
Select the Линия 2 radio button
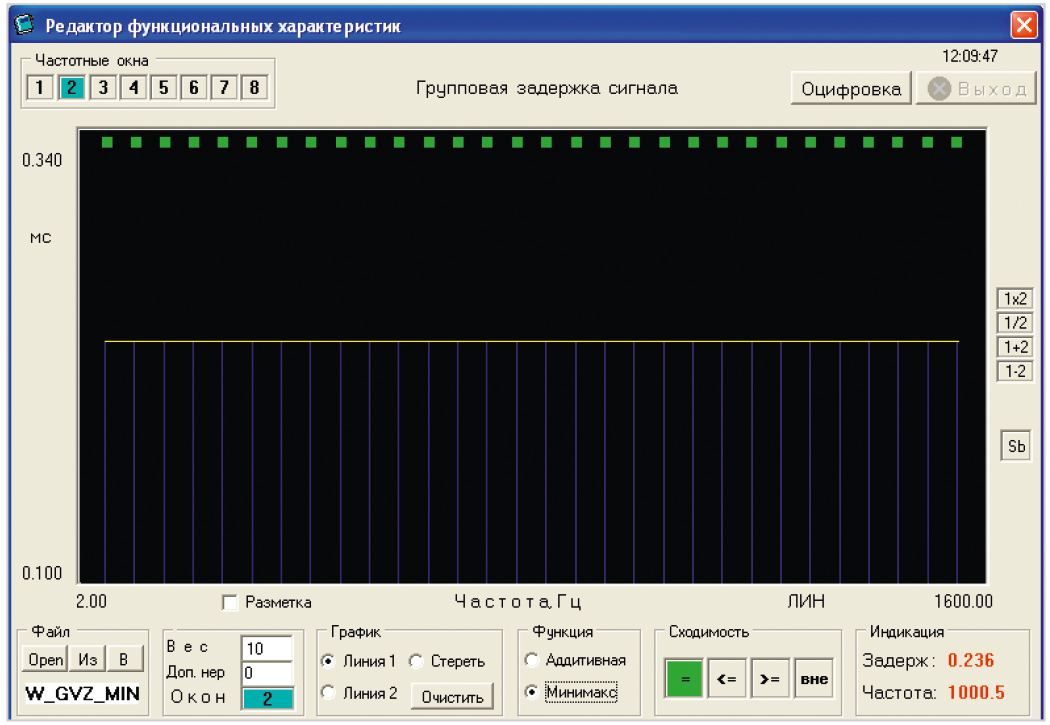328,693
